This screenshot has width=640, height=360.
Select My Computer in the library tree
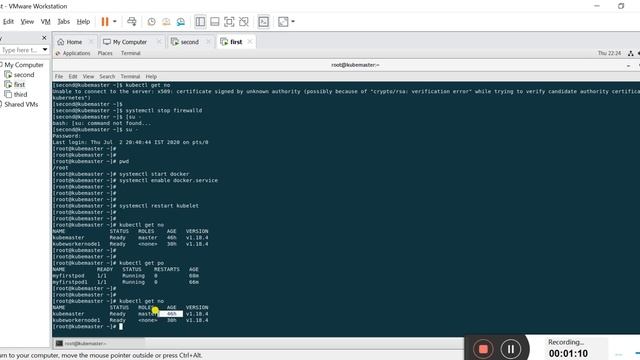pyautogui.click(x=24, y=65)
